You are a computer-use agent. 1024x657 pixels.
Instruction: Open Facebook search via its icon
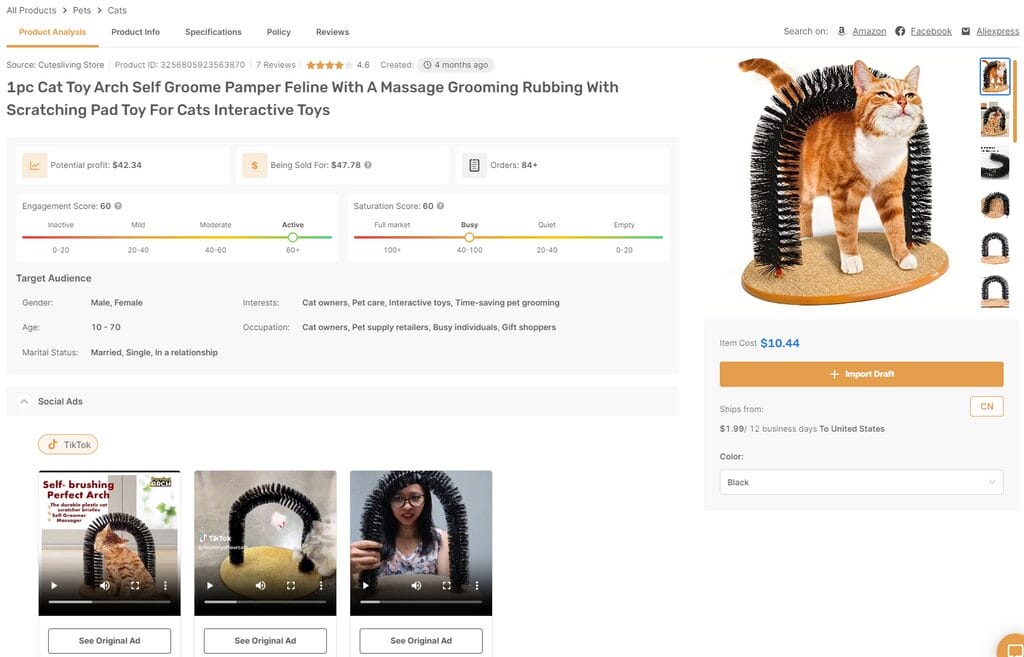(x=900, y=31)
